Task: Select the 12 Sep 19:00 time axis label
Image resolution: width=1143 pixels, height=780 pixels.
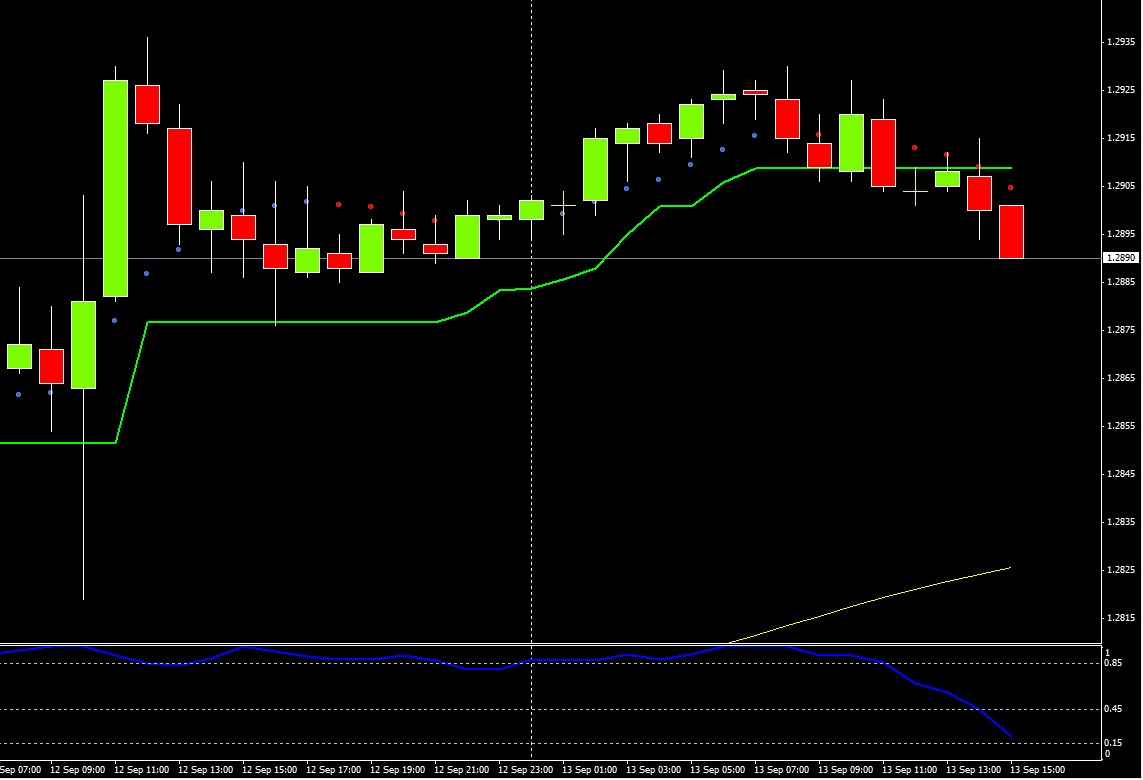Action: pyautogui.click(x=398, y=770)
